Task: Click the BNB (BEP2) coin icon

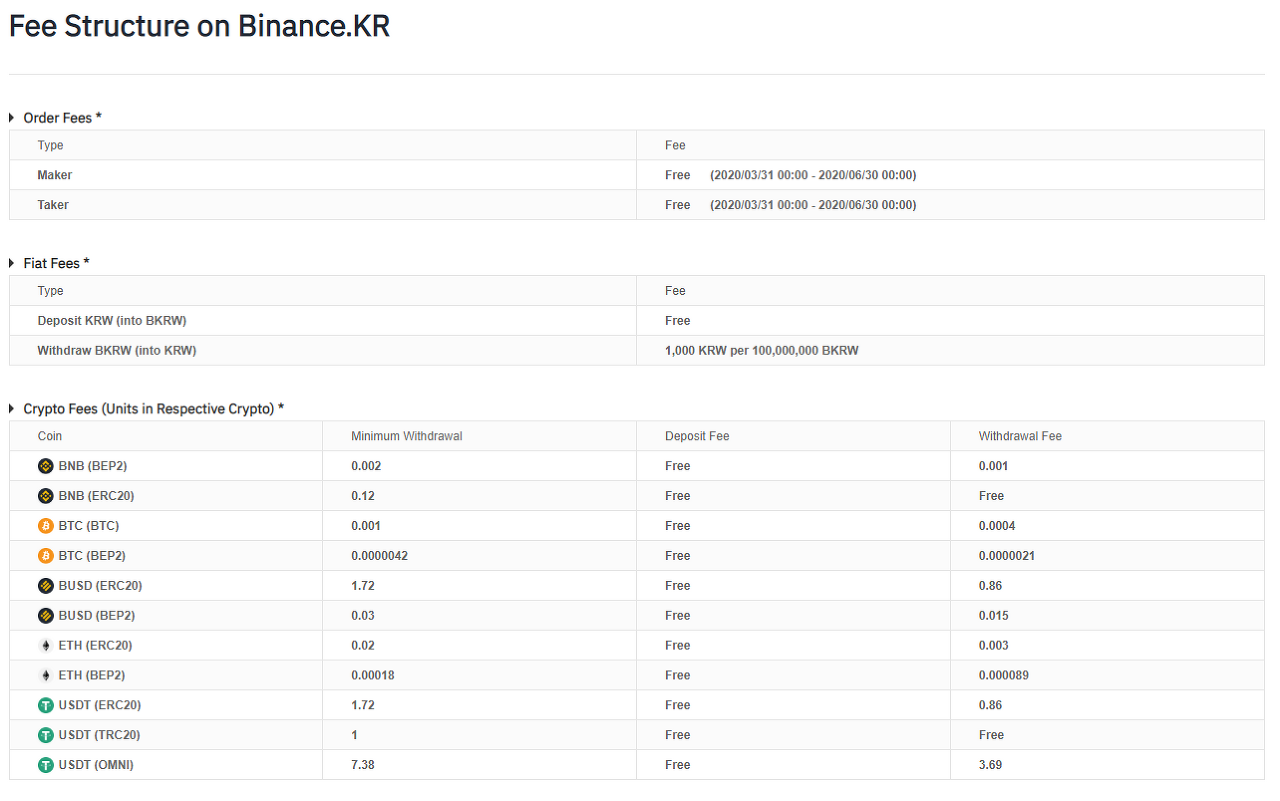Action: pos(45,466)
